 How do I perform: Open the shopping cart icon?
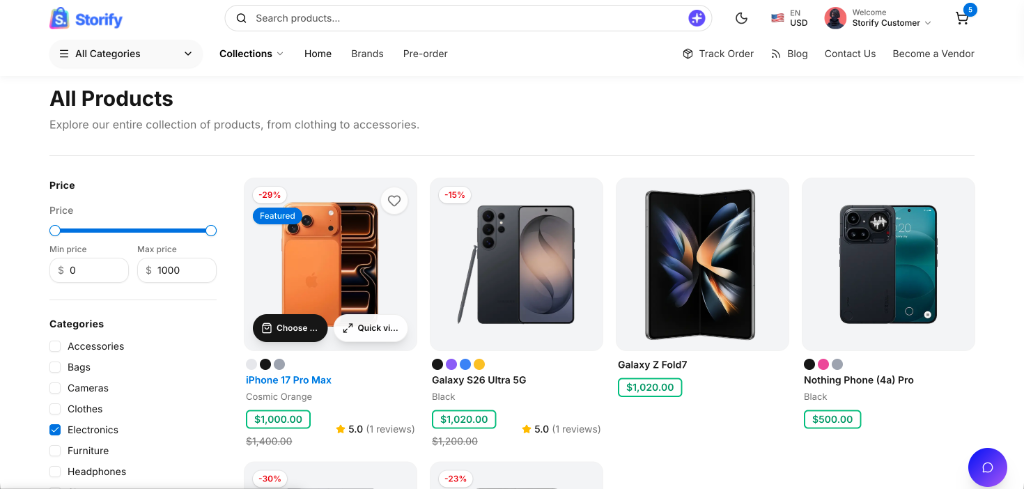click(962, 18)
